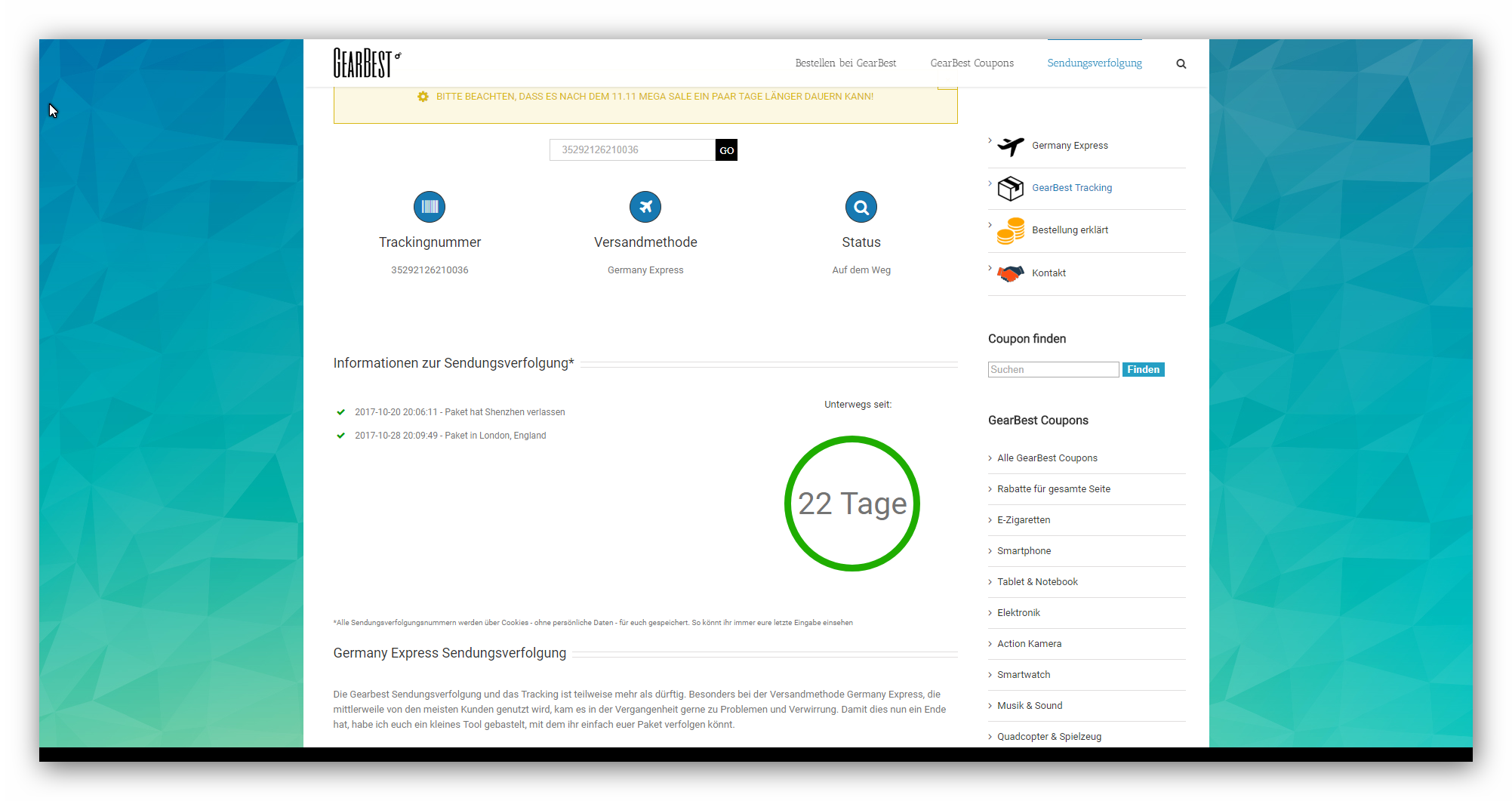This screenshot has width=1512, height=801.
Task: Open the Kontakt sidebar link
Action: [x=1049, y=273]
